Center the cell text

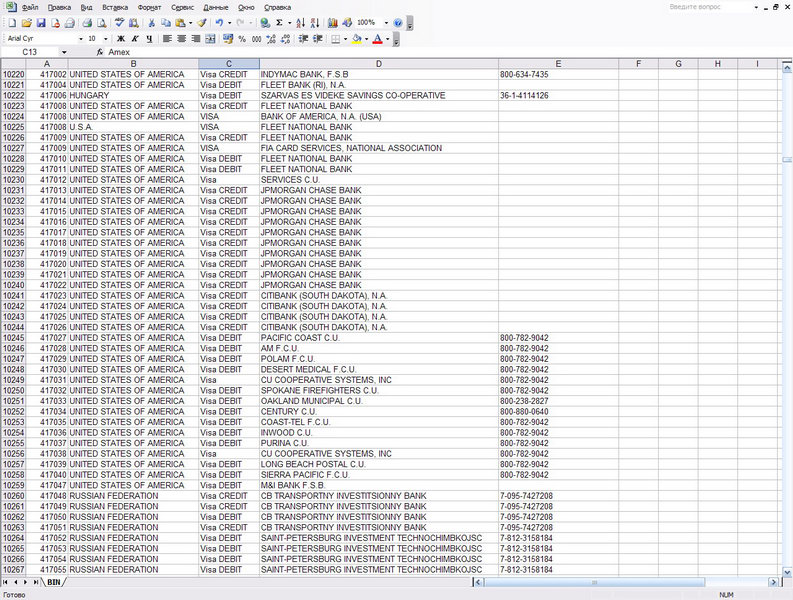pyautogui.click(x=181, y=39)
